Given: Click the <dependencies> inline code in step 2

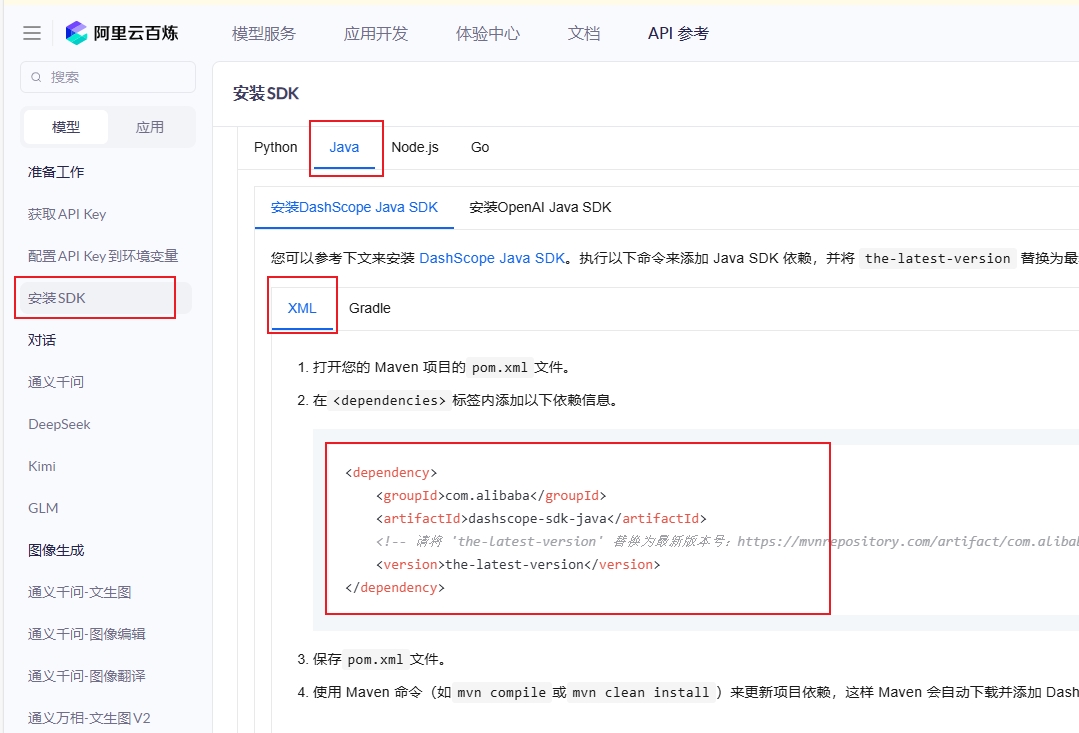Looking at the screenshot, I should tap(389, 401).
